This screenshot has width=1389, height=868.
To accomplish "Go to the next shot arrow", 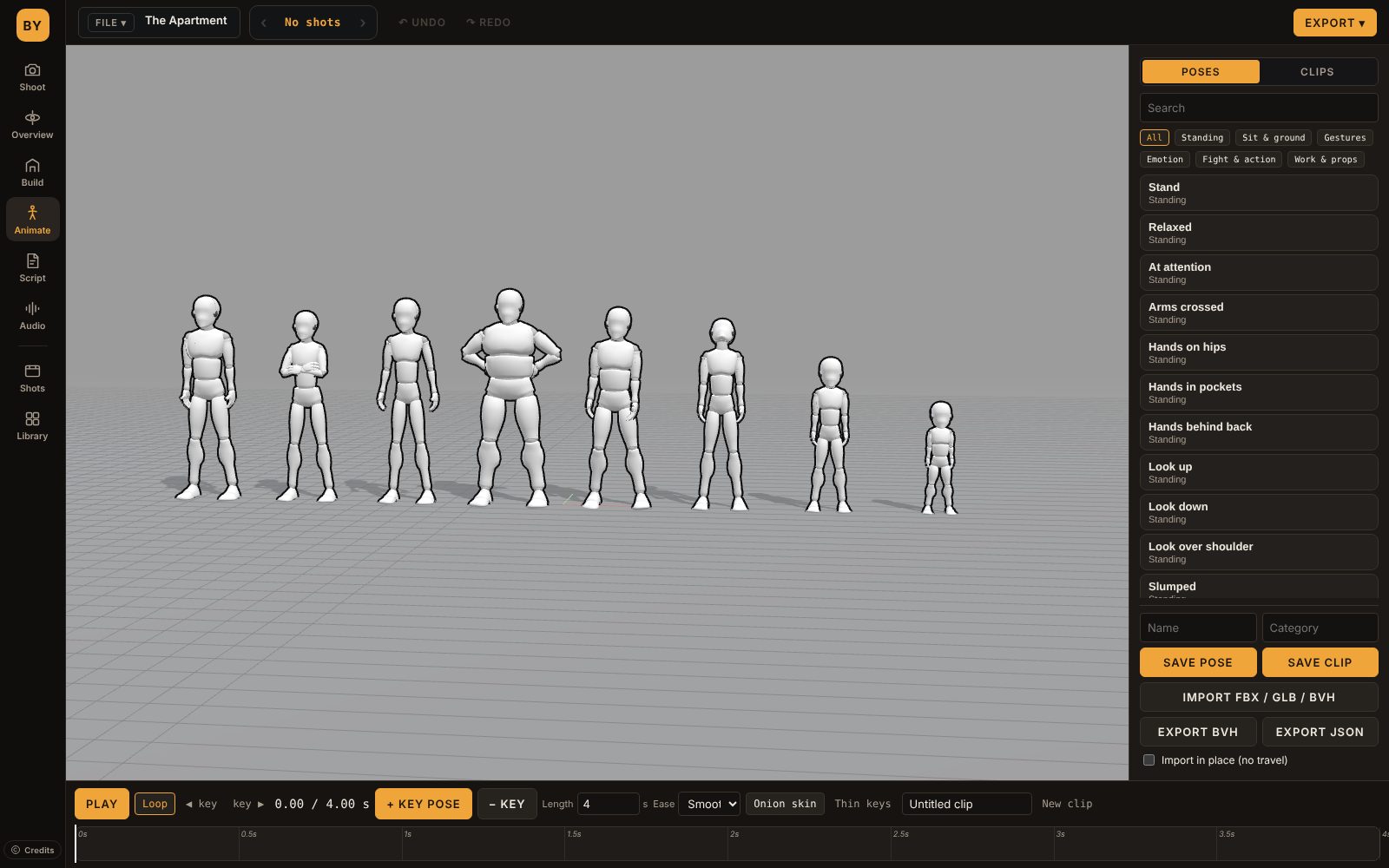I will 363,23.
